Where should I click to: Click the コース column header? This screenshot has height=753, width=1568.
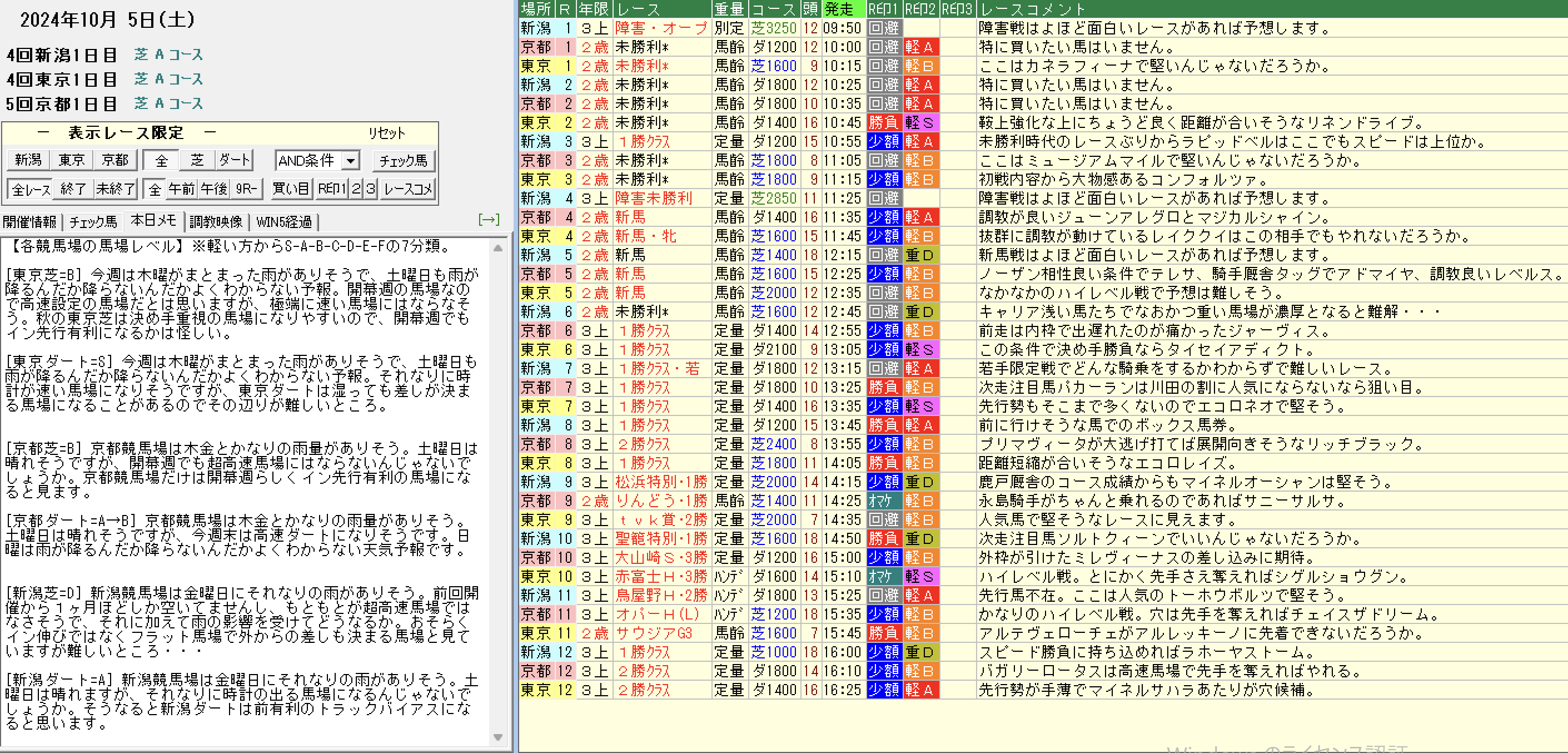point(774,8)
